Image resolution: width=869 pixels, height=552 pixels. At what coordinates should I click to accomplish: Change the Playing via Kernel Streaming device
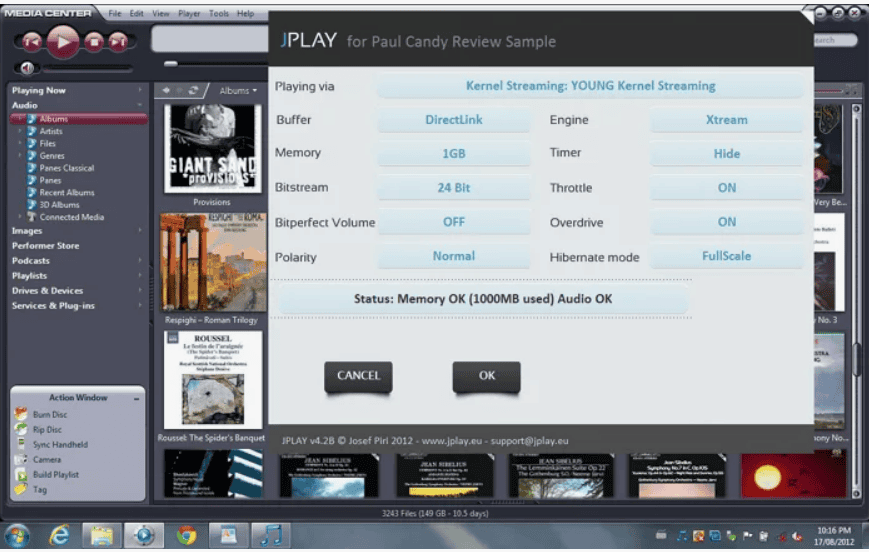pyautogui.click(x=590, y=86)
